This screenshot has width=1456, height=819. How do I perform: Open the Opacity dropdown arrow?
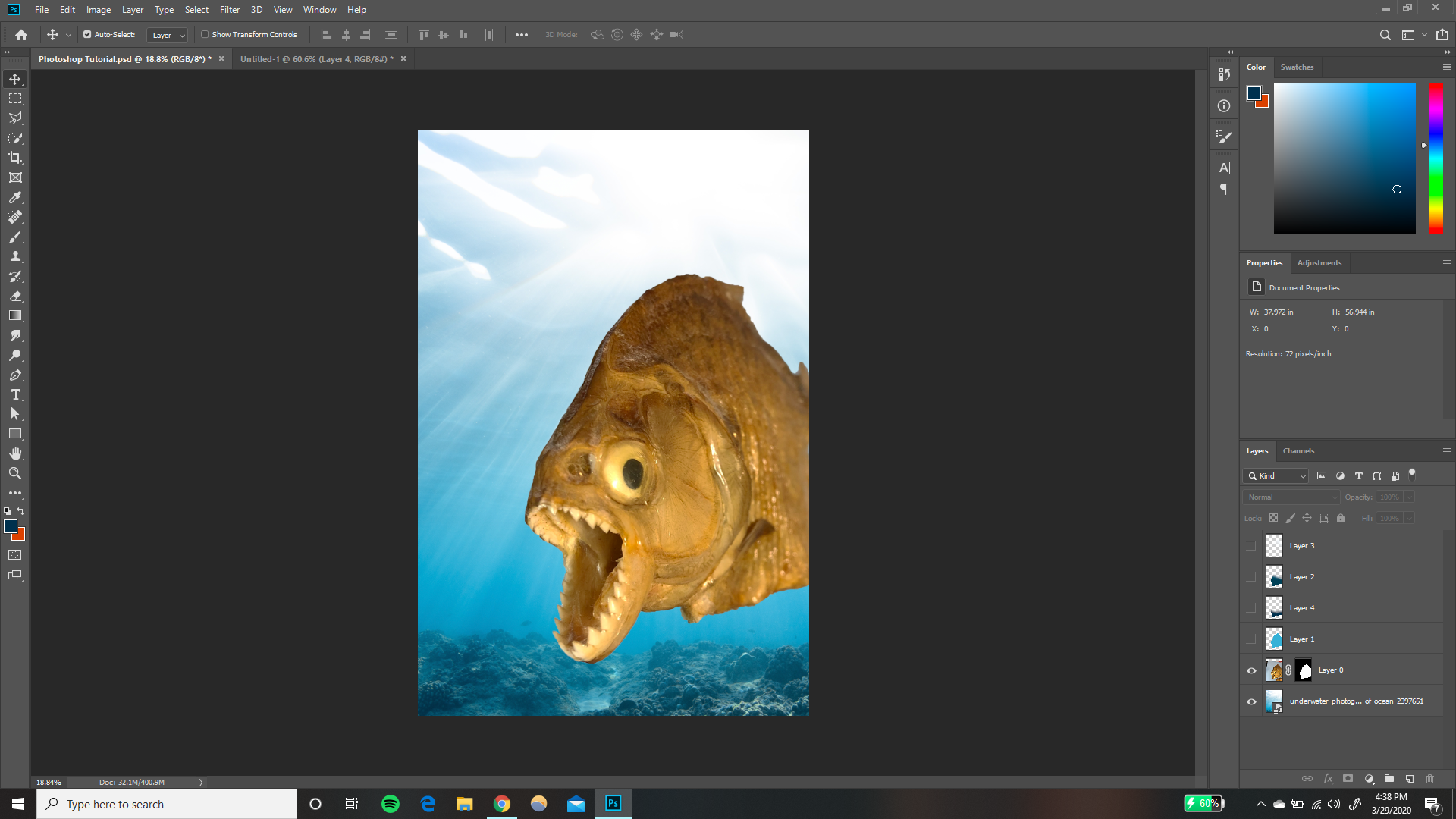pos(1409,497)
